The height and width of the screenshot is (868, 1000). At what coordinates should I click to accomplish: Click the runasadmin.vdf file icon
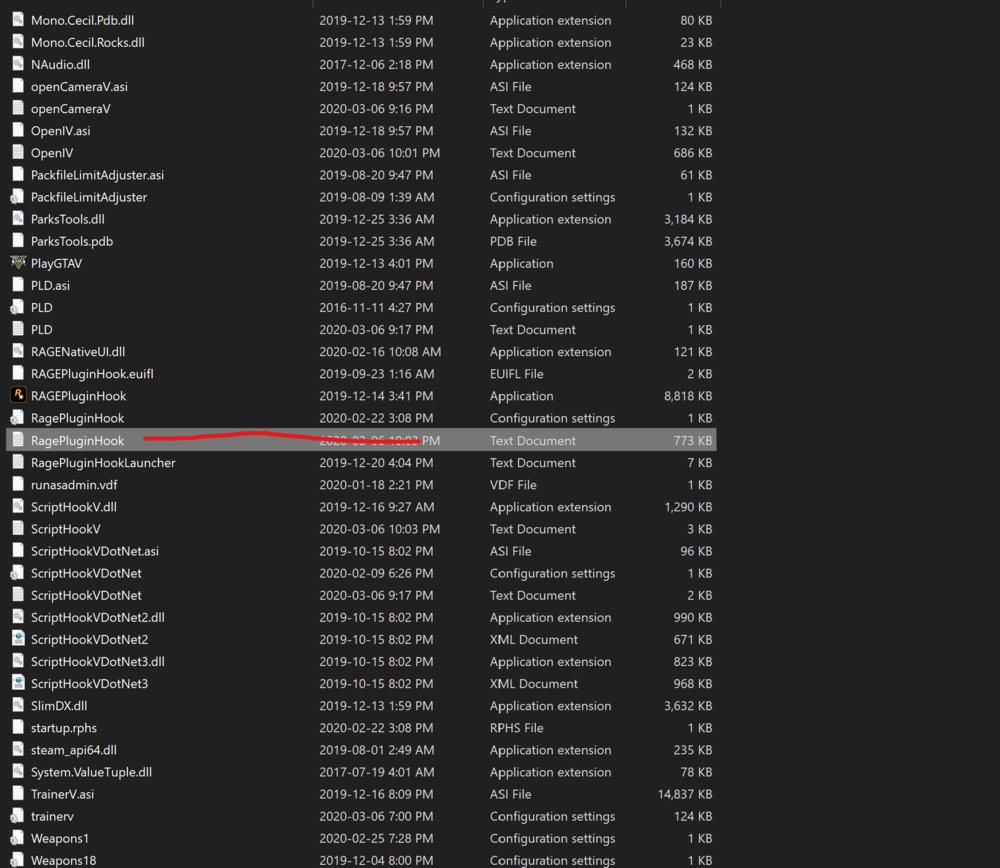[x=17, y=484]
